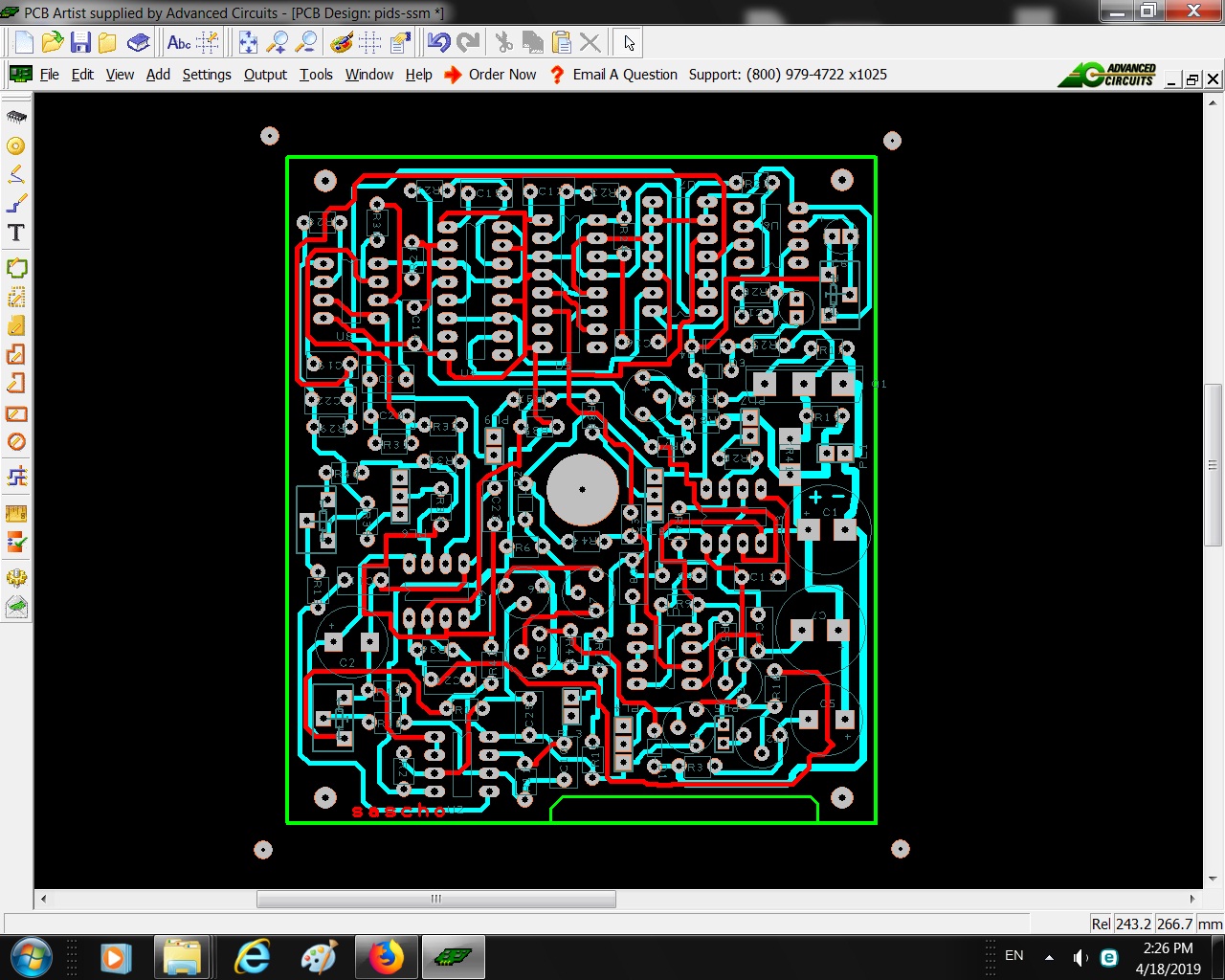
Task: Select the Add Circle shape tool
Action: [16, 441]
